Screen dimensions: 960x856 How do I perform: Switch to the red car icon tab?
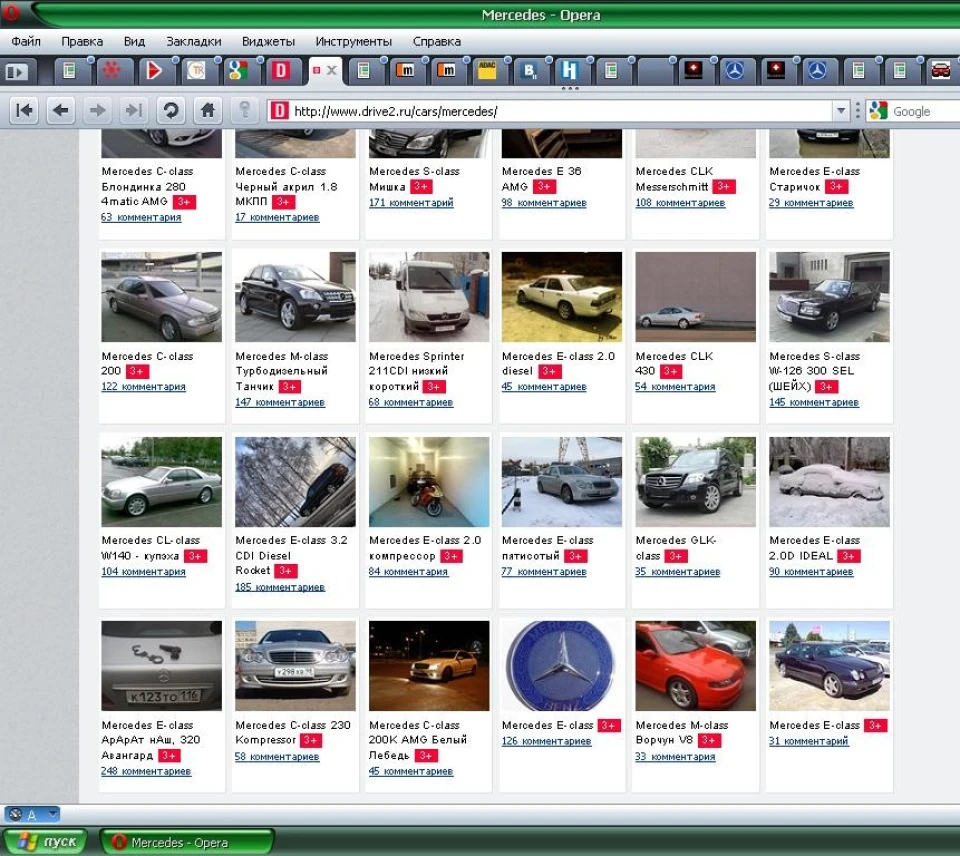point(940,71)
